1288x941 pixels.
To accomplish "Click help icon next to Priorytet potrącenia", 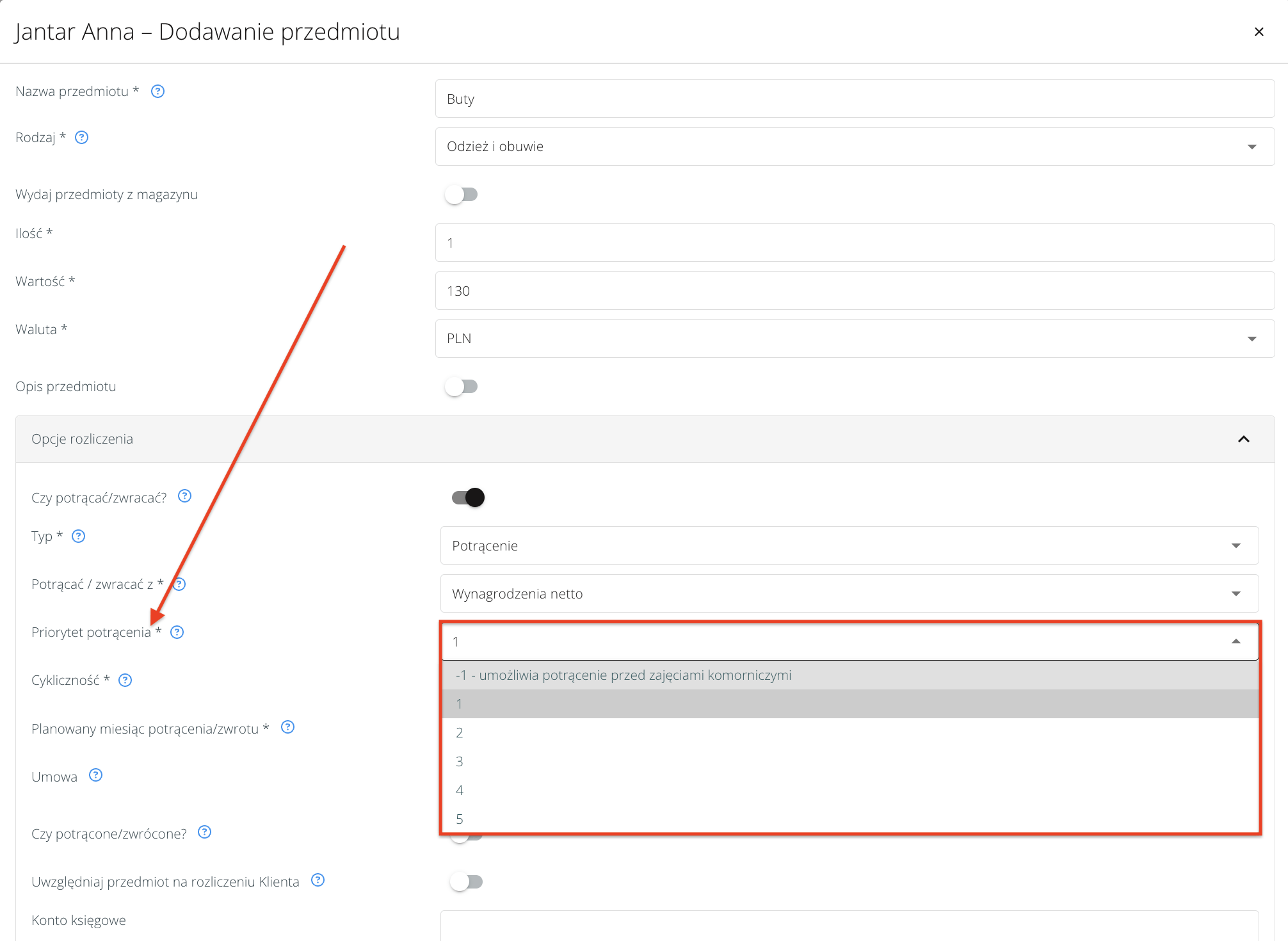I will tap(177, 632).
